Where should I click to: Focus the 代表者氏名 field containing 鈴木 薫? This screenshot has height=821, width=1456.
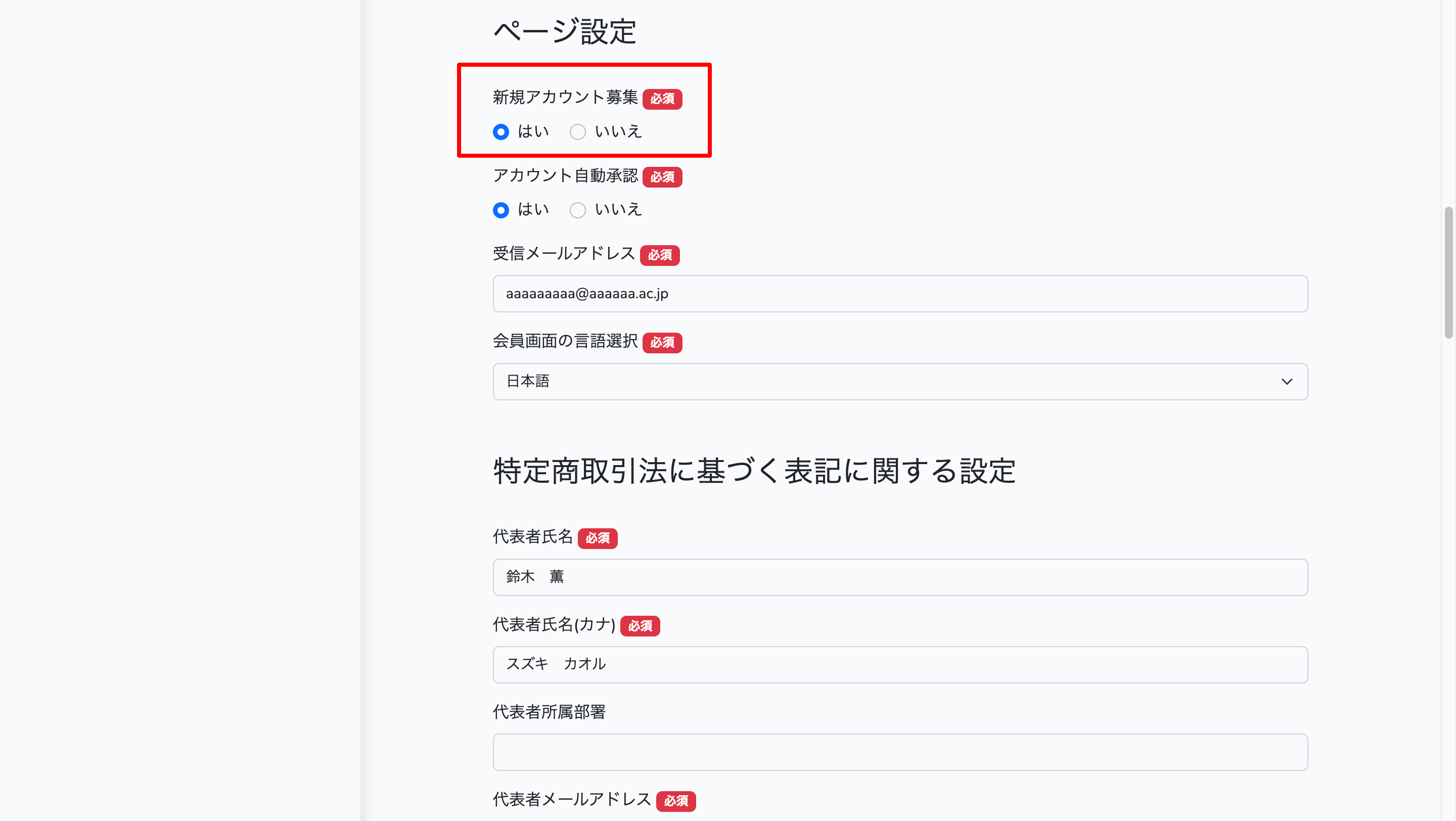click(x=900, y=577)
